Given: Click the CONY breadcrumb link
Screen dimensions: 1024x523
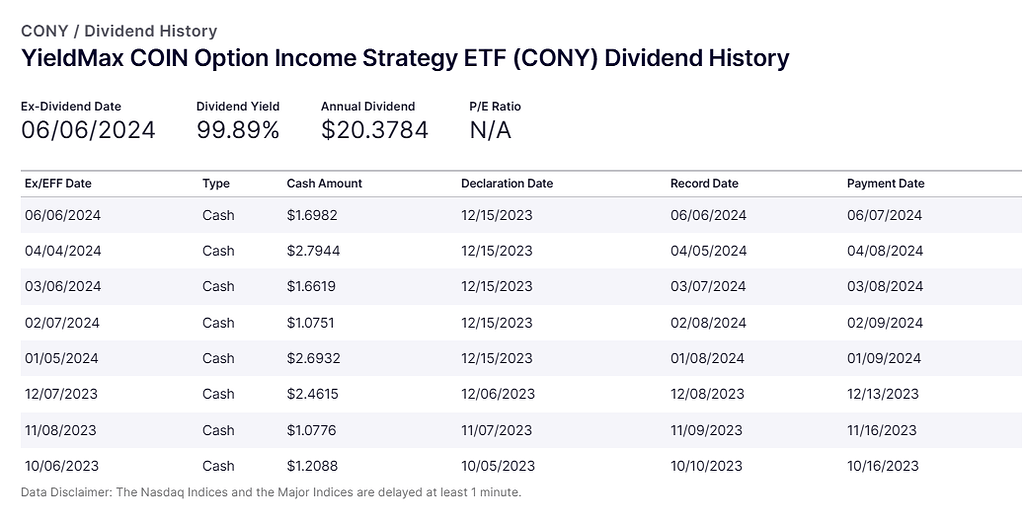Looking at the screenshot, I should (x=44, y=32).
